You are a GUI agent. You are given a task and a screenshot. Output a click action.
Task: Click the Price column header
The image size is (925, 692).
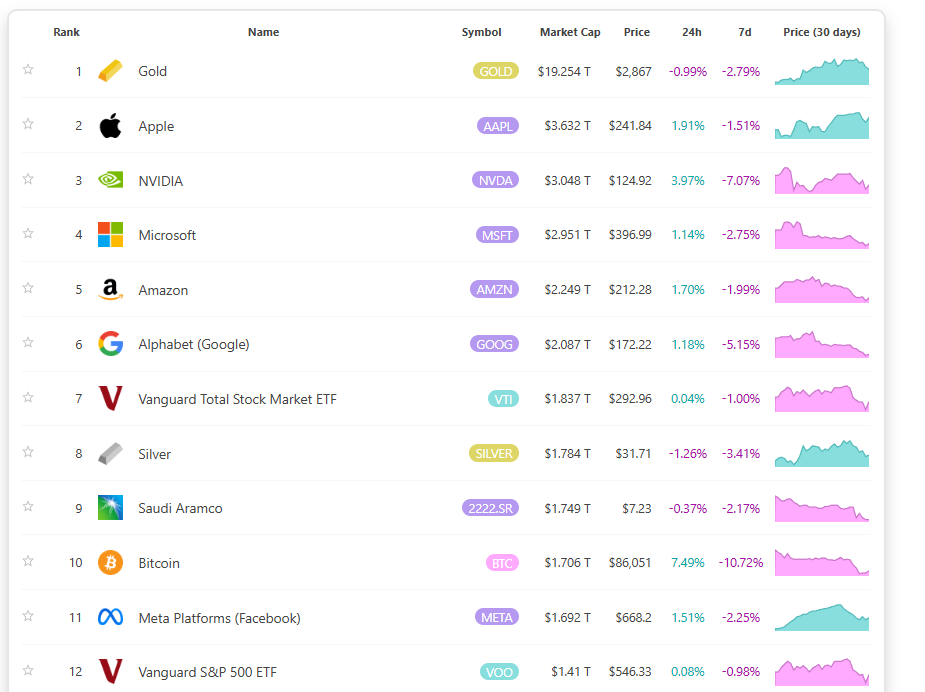pos(637,32)
